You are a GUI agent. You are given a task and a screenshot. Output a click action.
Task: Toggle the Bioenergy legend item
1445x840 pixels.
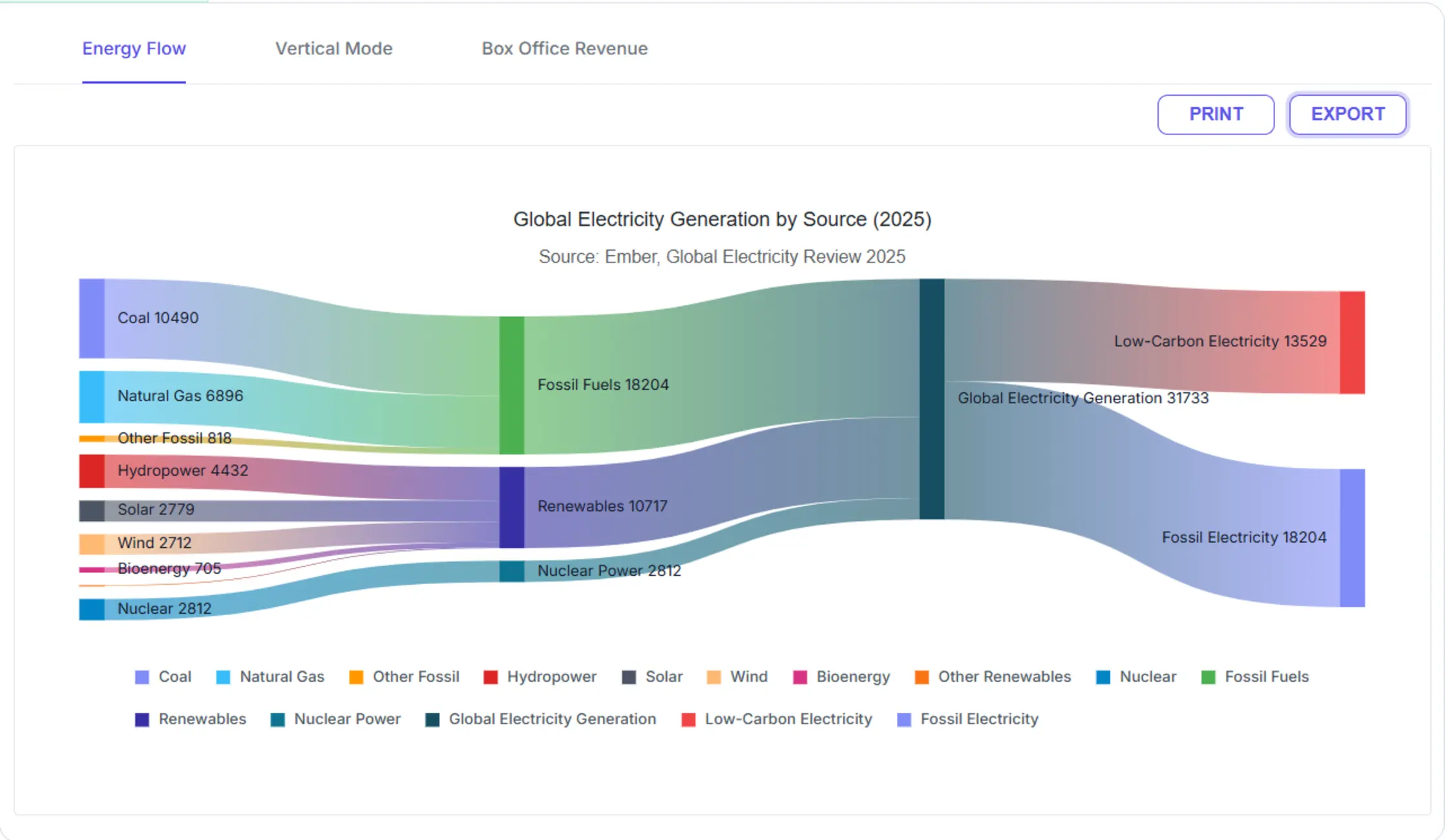click(841, 677)
